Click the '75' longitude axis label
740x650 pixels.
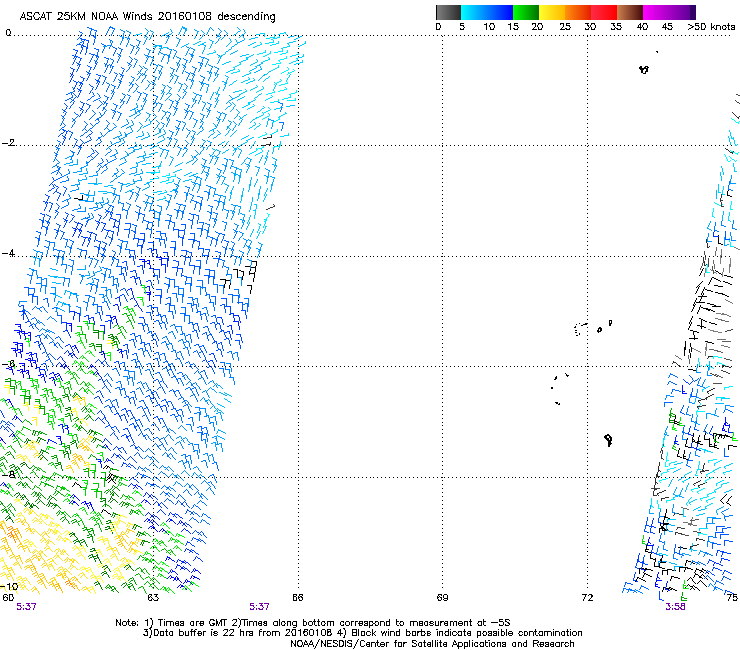732,598
